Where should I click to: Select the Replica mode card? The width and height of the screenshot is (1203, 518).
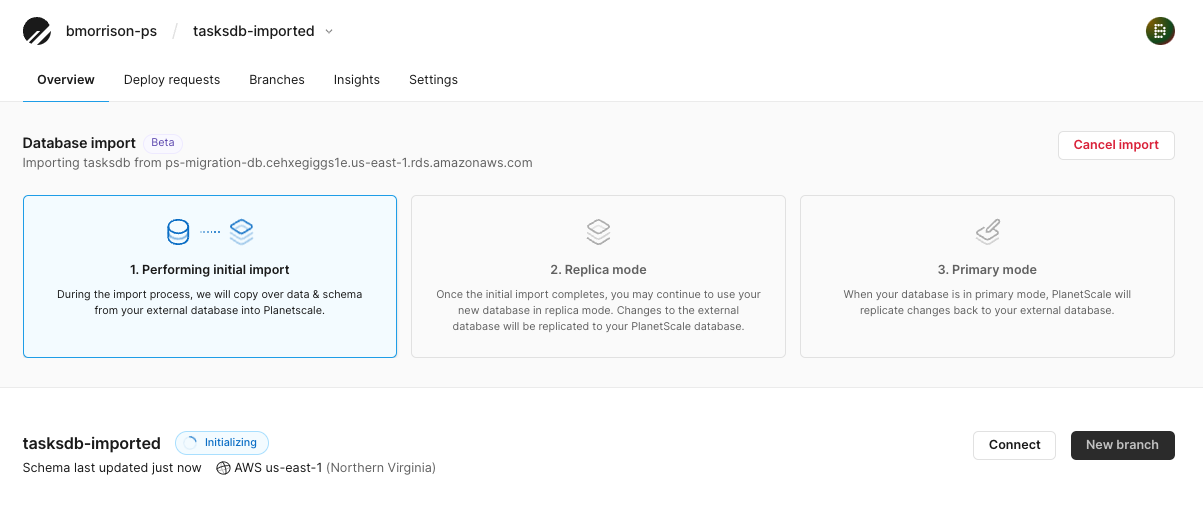click(x=598, y=276)
